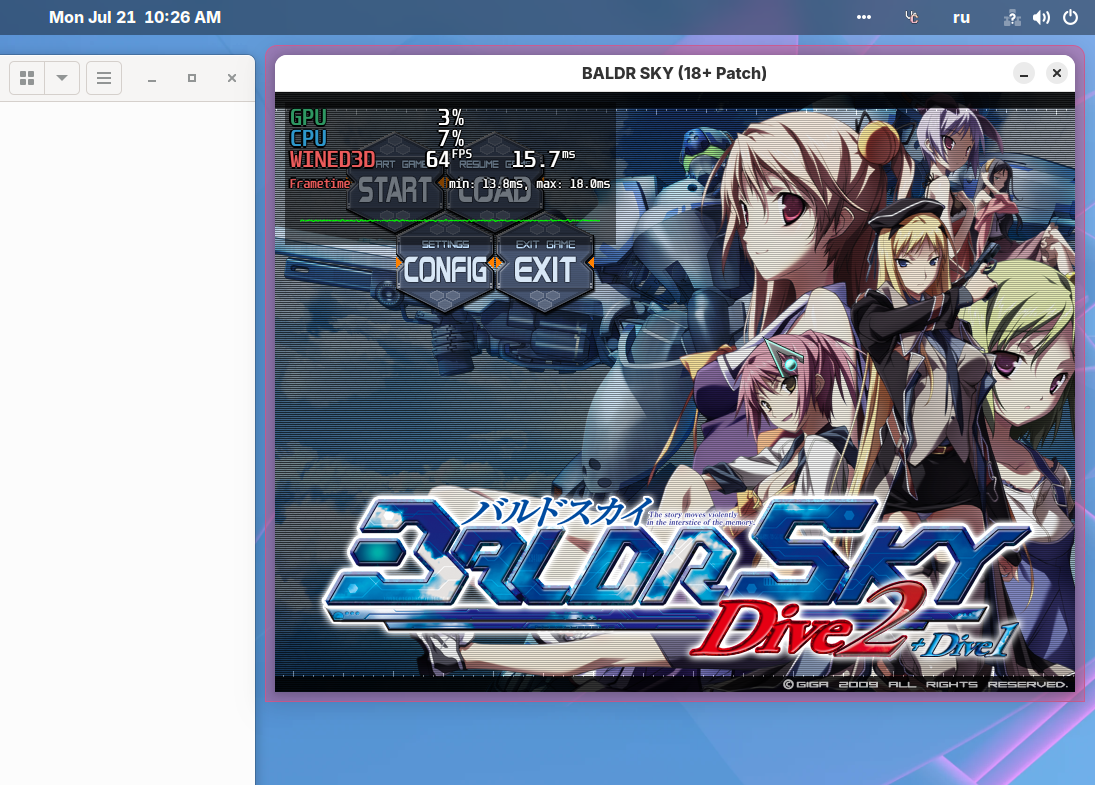Minimize the left file window

click(x=152, y=78)
